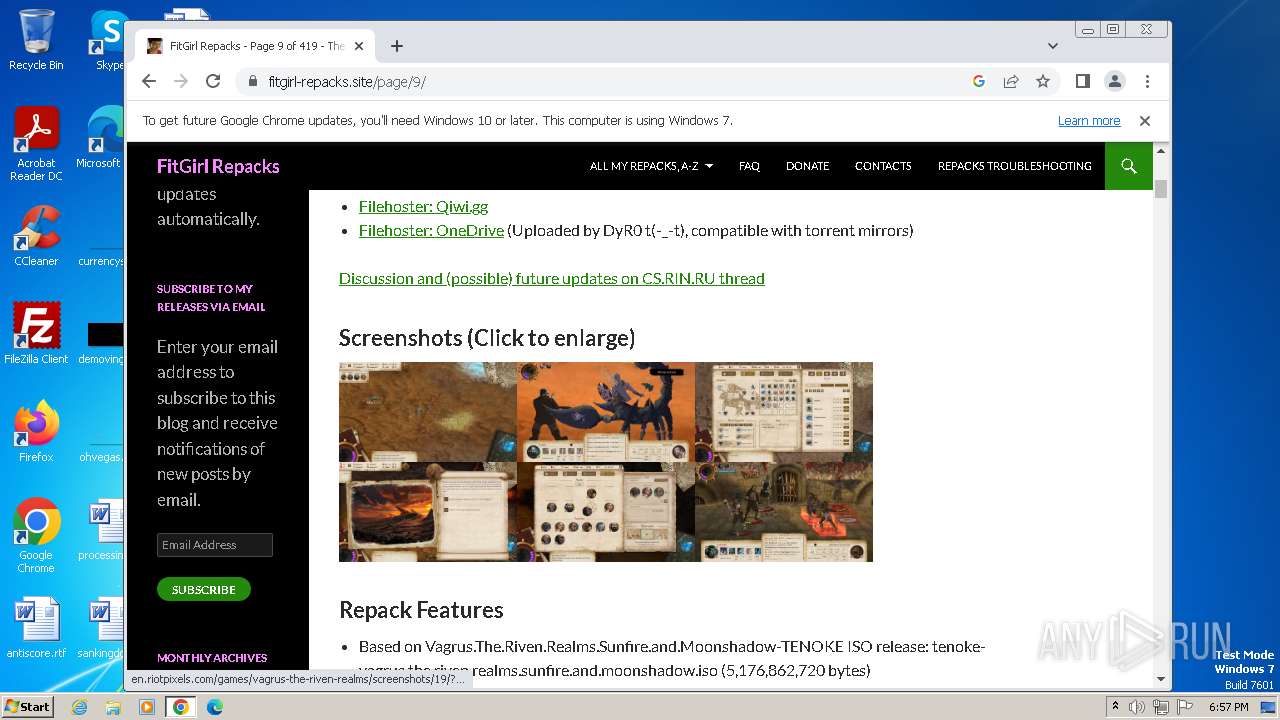Enlarge the top-middle scorpion battle screenshot
This screenshot has width=1280, height=720.
[x=606, y=412]
